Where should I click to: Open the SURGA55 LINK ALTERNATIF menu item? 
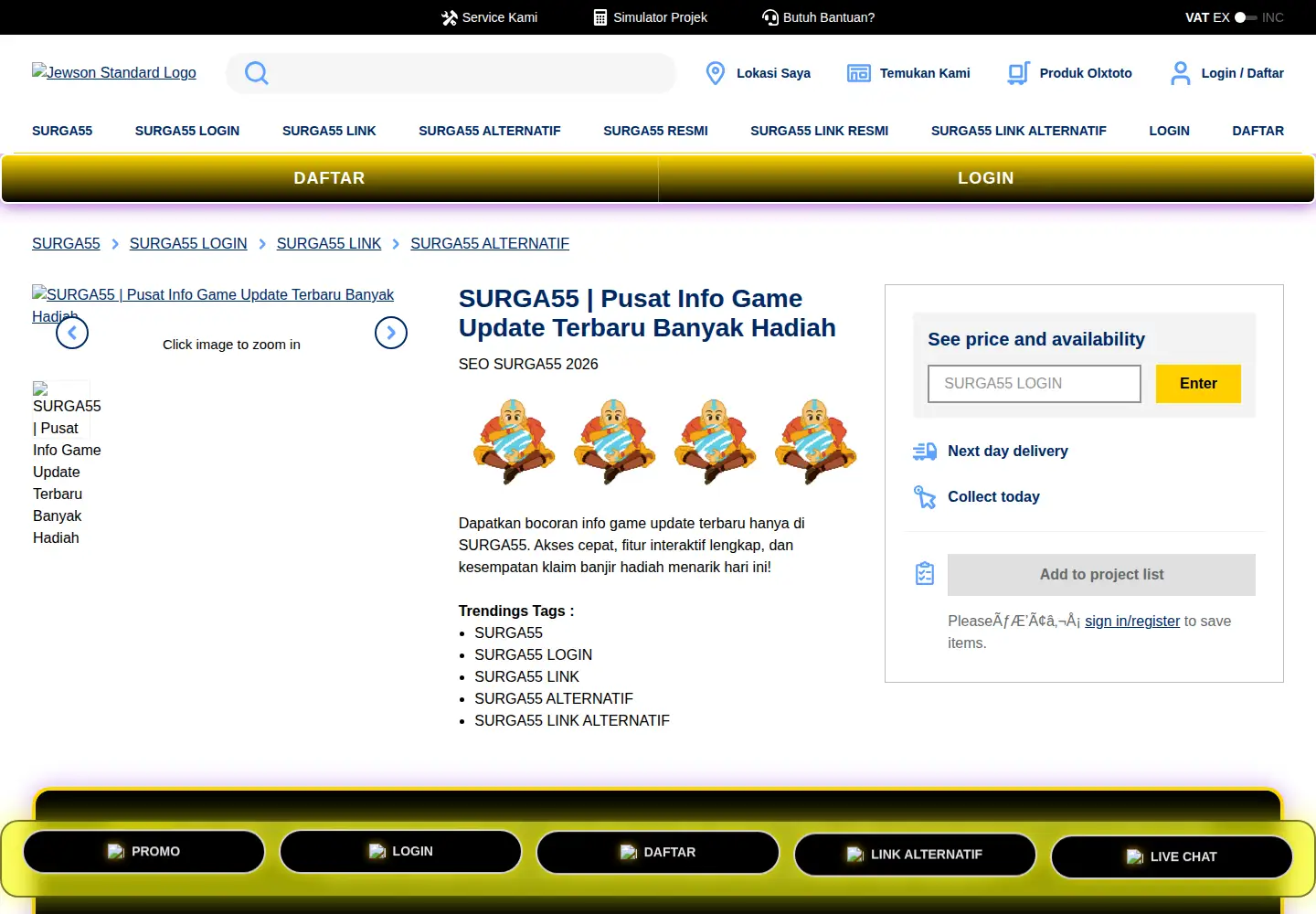1019,131
